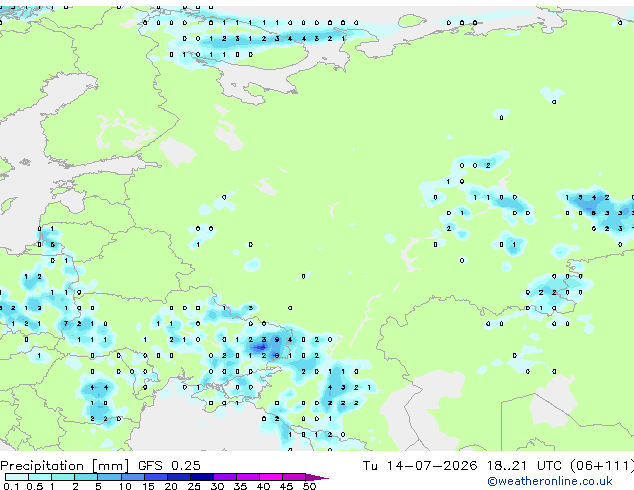The height and width of the screenshot is (490, 634).
Task: Click the "50" legend scale label
Action: pyautogui.click(x=309, y=486)
